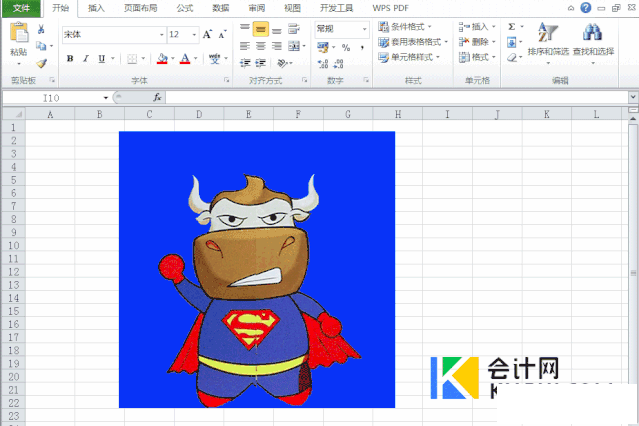Screen dimensions: 639x426
Task: Open 条件格式 conditional formatting
Action: [x=404, y=27]
